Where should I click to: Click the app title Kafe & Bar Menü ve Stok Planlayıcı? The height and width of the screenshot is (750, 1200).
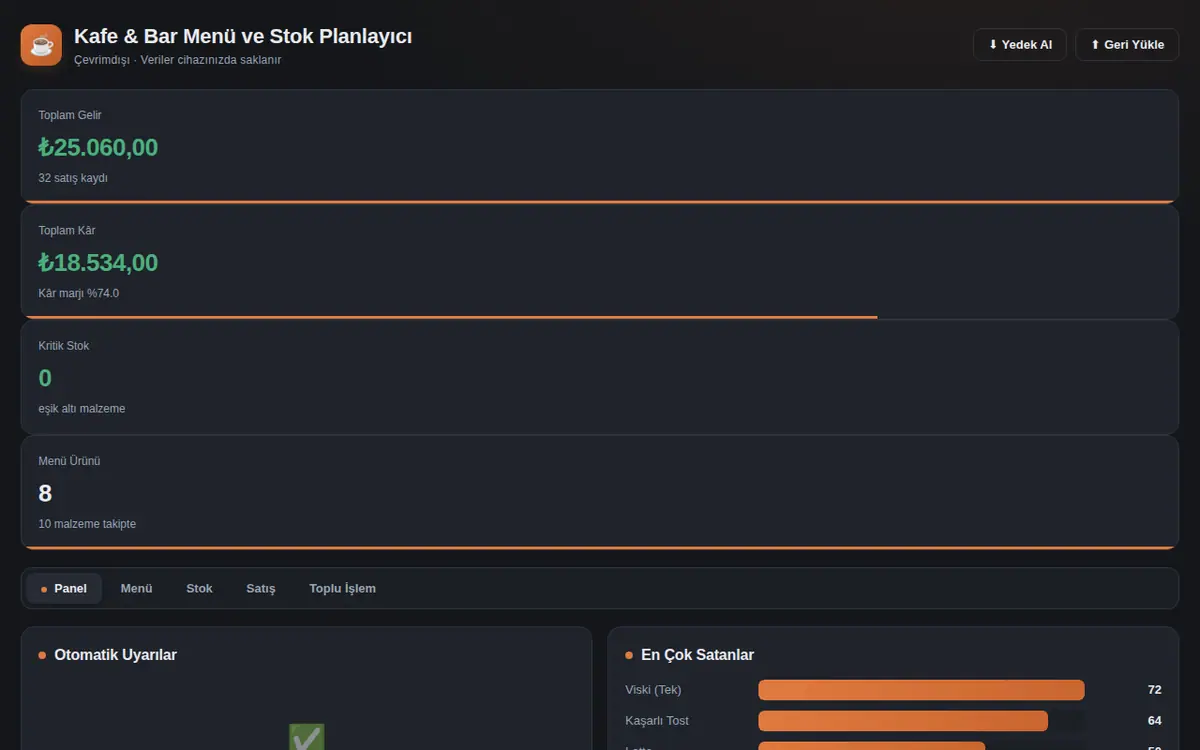(x=243, y=36)
